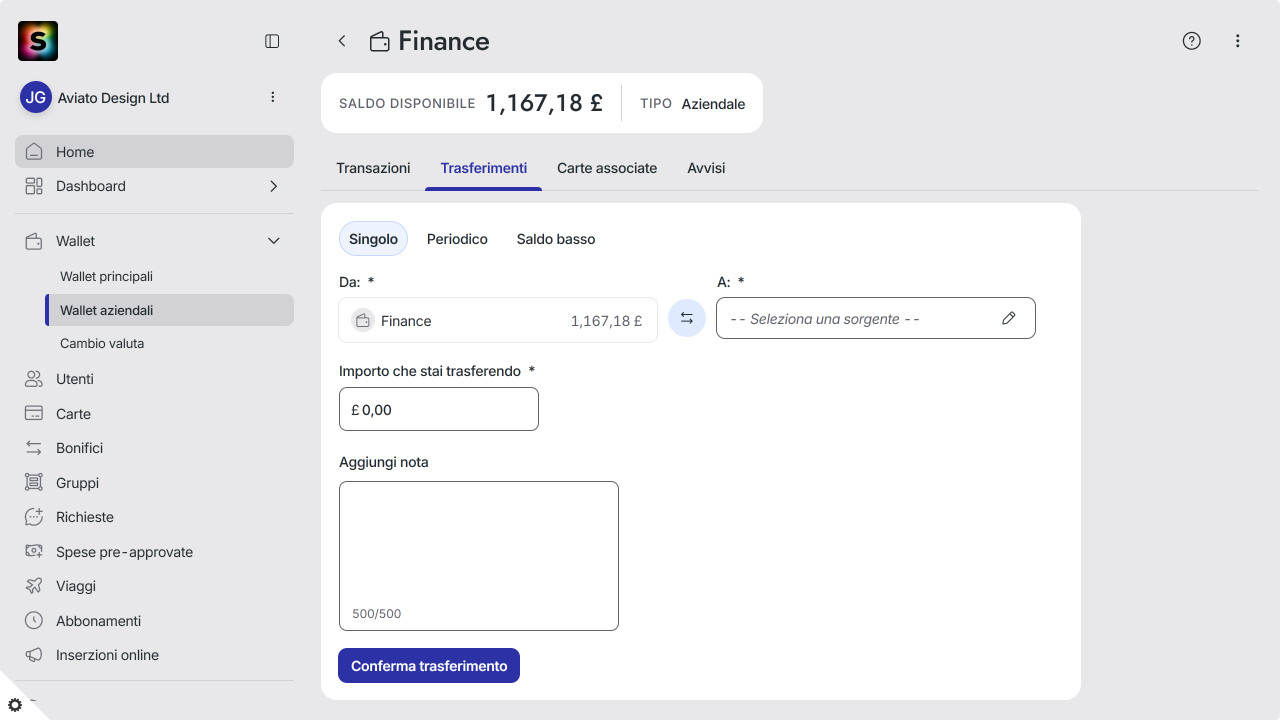Open the destination wallet dropdown

pos(876,318)
